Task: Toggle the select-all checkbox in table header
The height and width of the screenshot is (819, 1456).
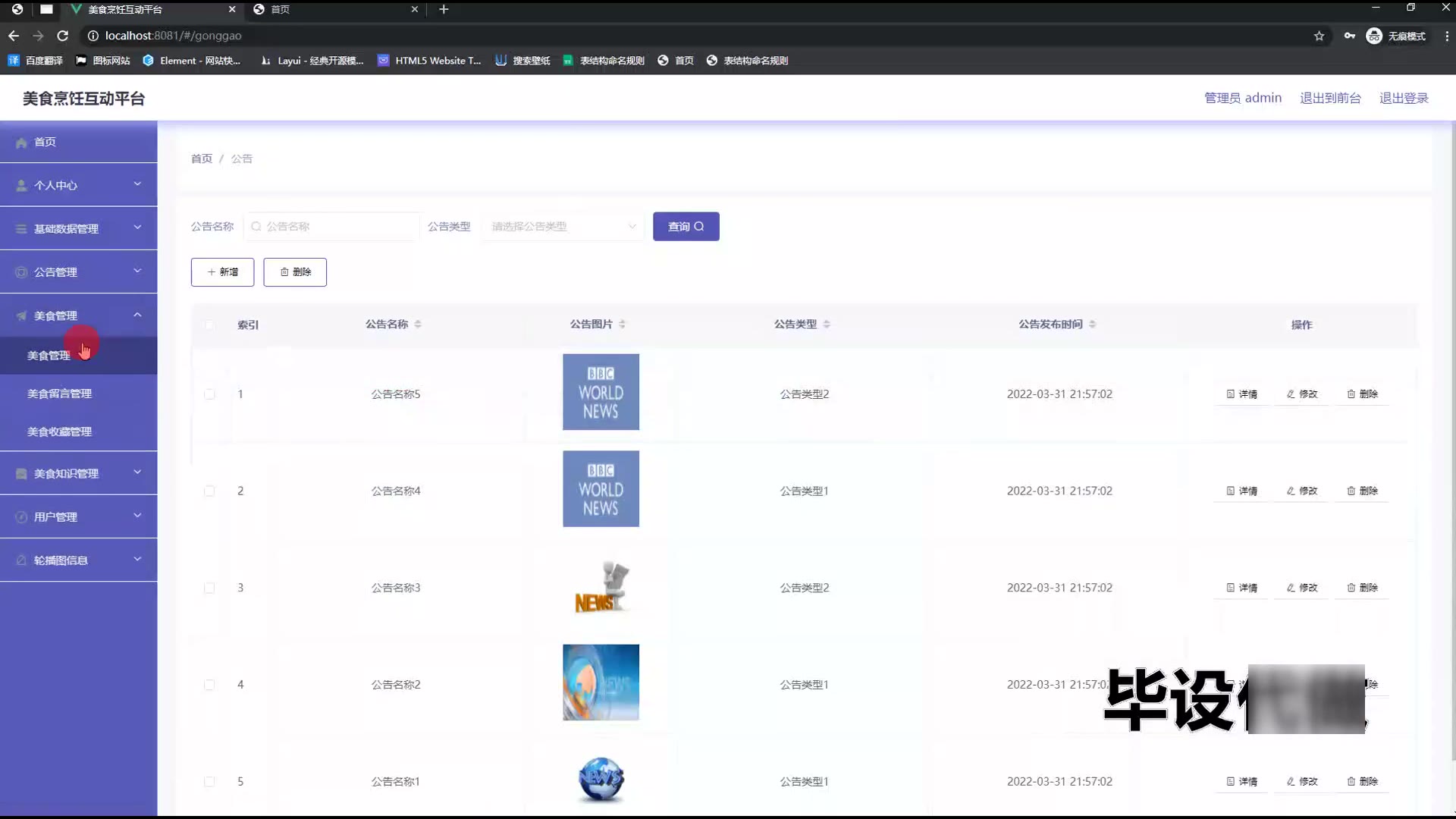Action: (209, 325)
